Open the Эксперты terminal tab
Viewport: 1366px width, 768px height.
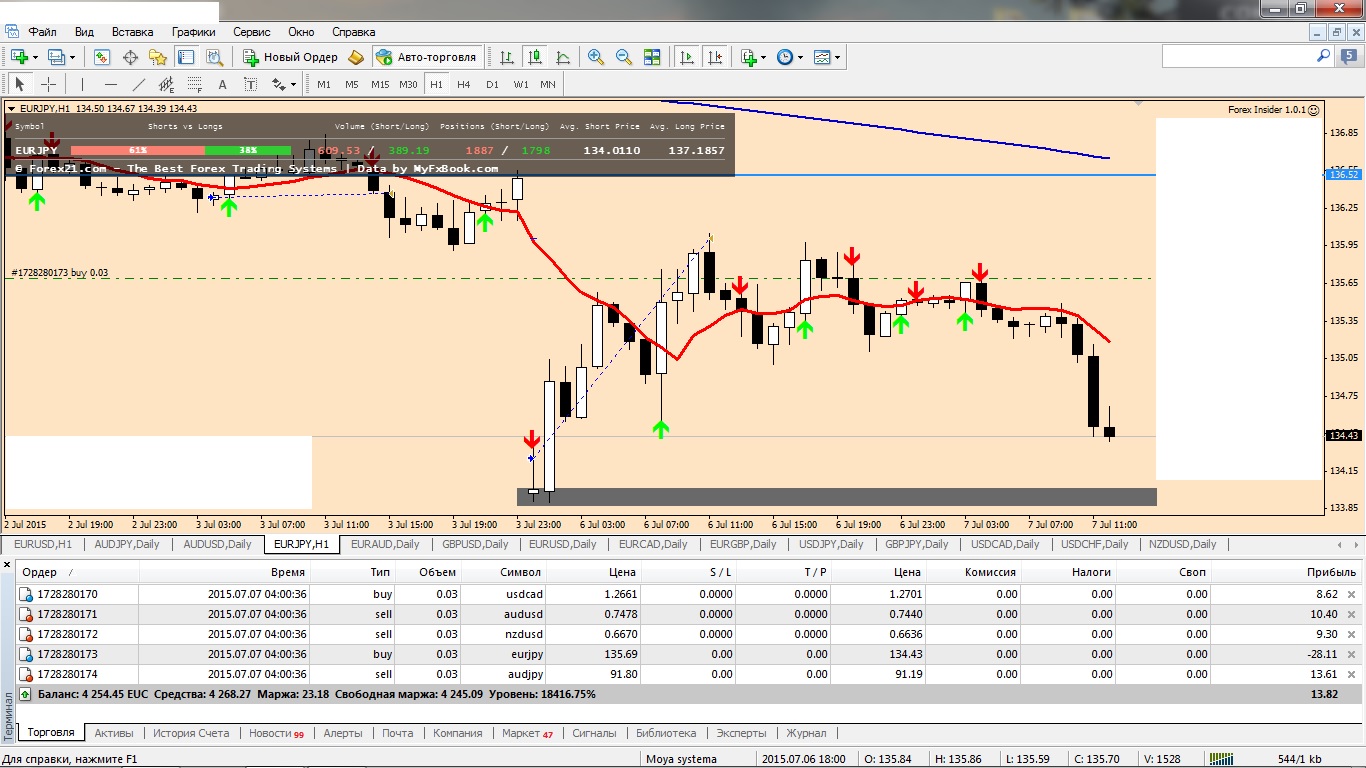[741, 733]
